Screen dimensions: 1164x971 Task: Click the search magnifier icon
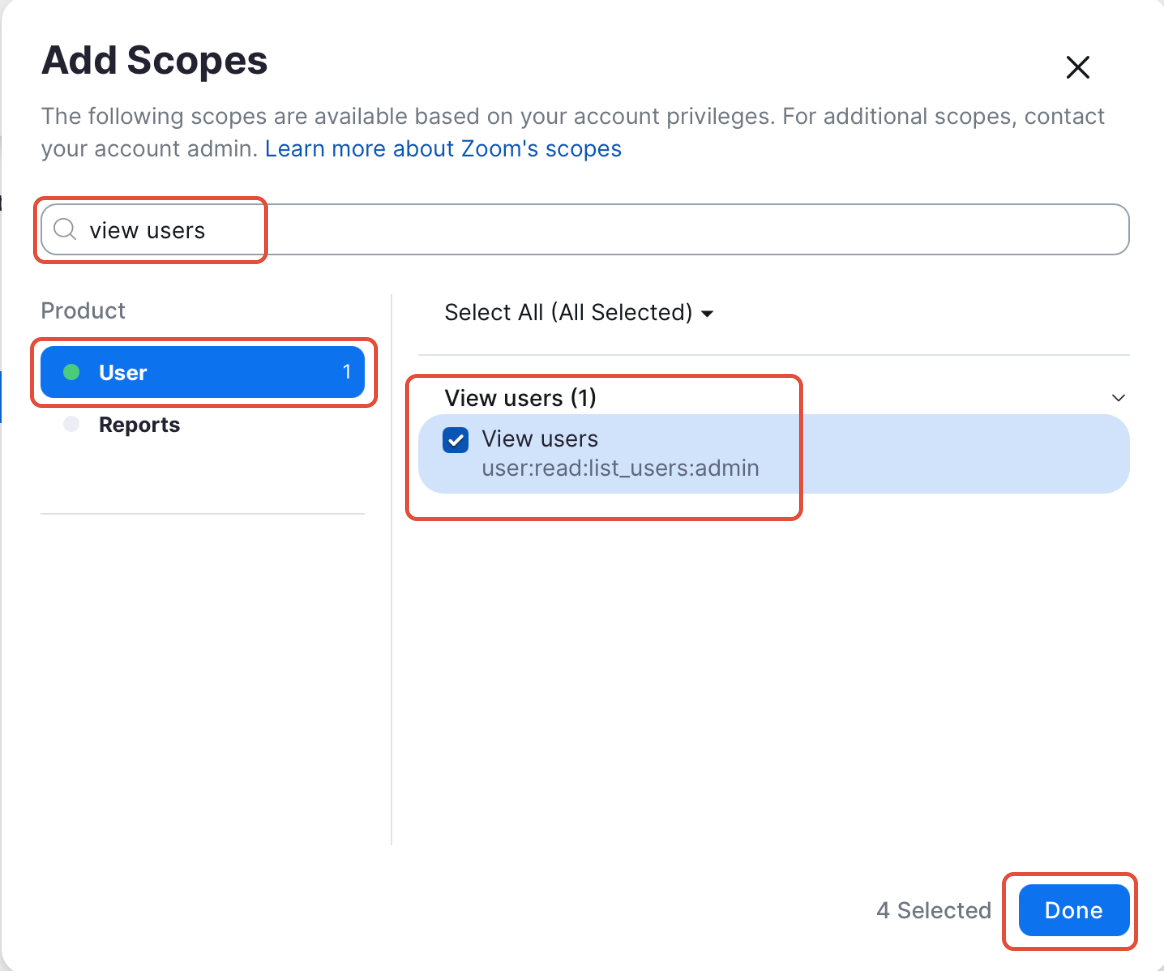pyautogui.click(x=65, y=229)
